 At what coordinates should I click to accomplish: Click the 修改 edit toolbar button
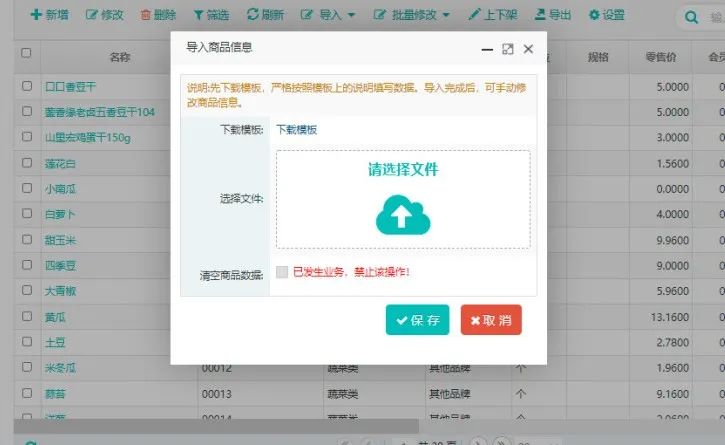[105, 15]
